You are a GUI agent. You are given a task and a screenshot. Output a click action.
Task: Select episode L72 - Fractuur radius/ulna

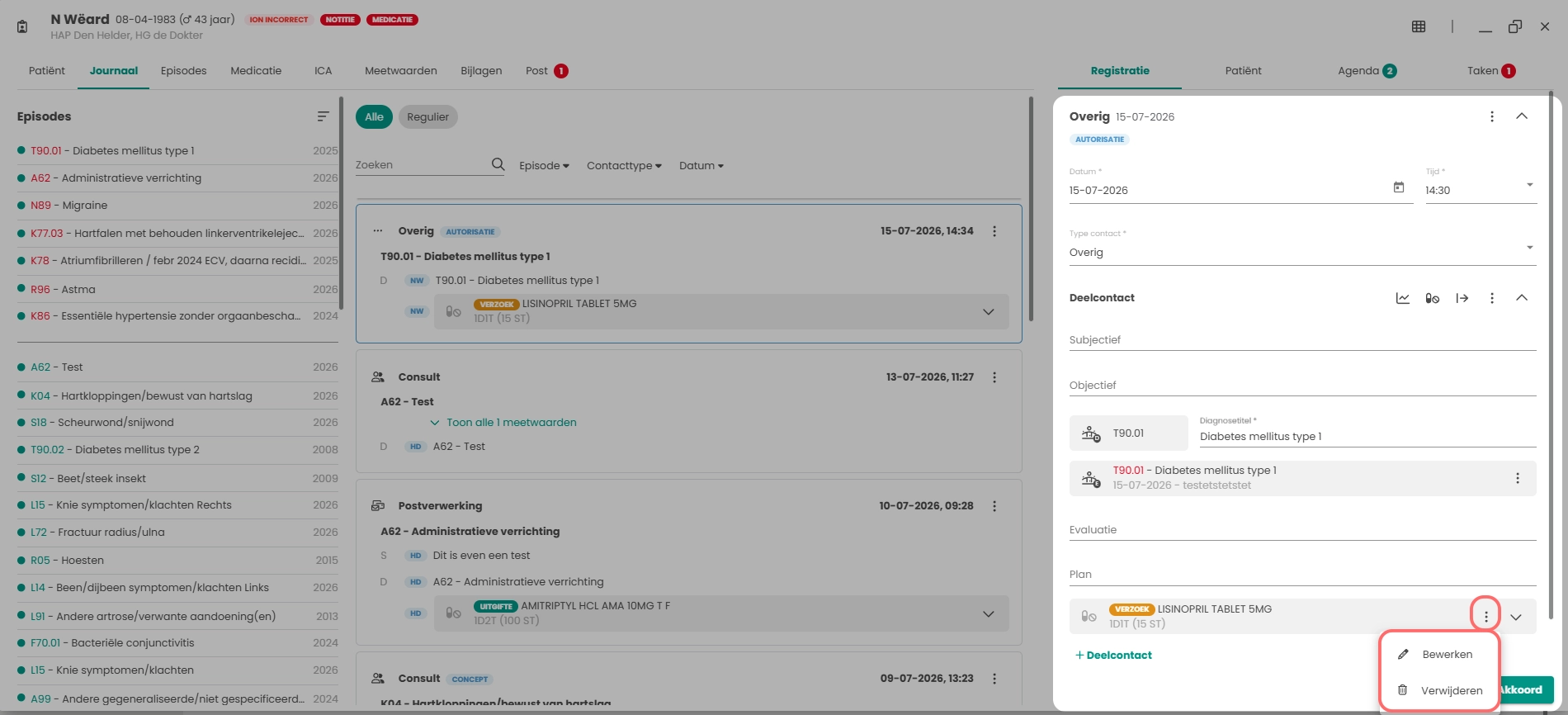(177, 533)
